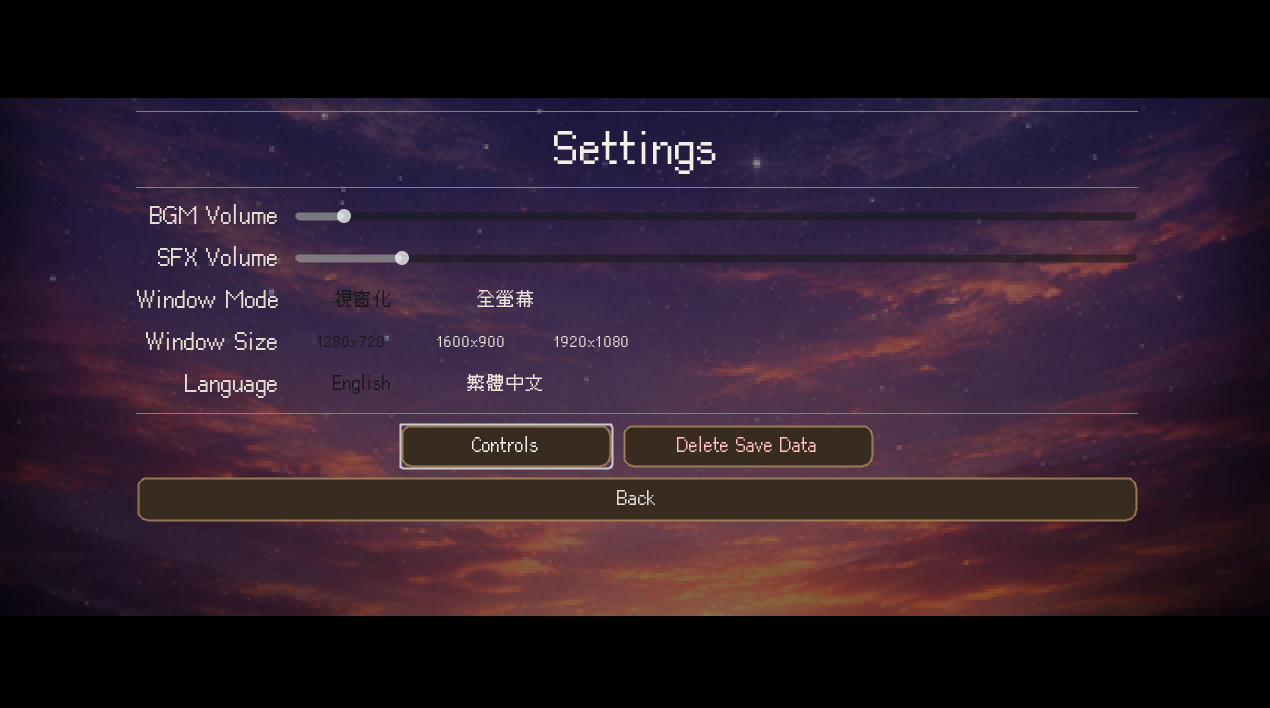
Task: Switch language to English
Action: click(361, 384)
